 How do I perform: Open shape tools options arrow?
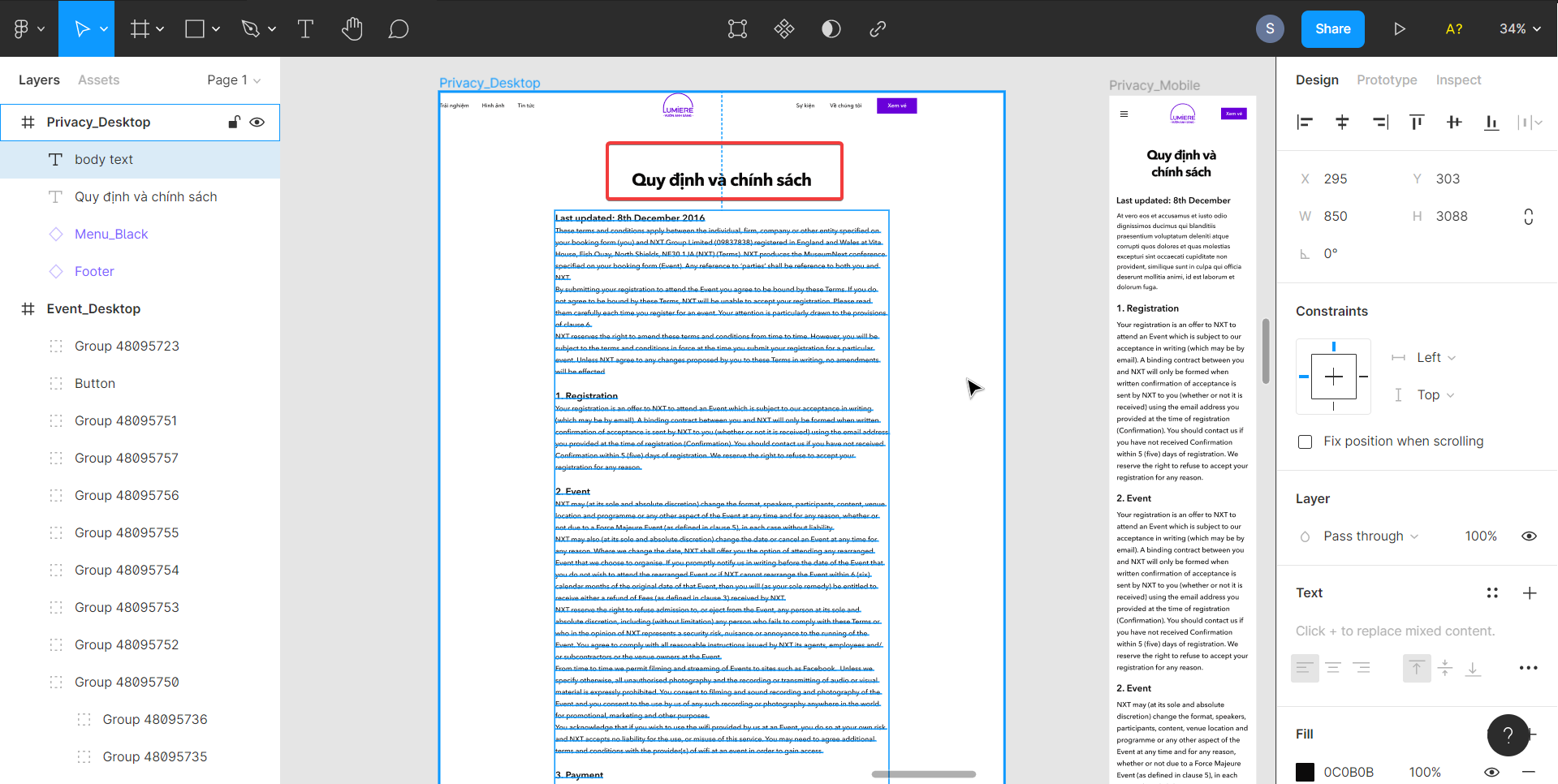click(x=216, y=29)
